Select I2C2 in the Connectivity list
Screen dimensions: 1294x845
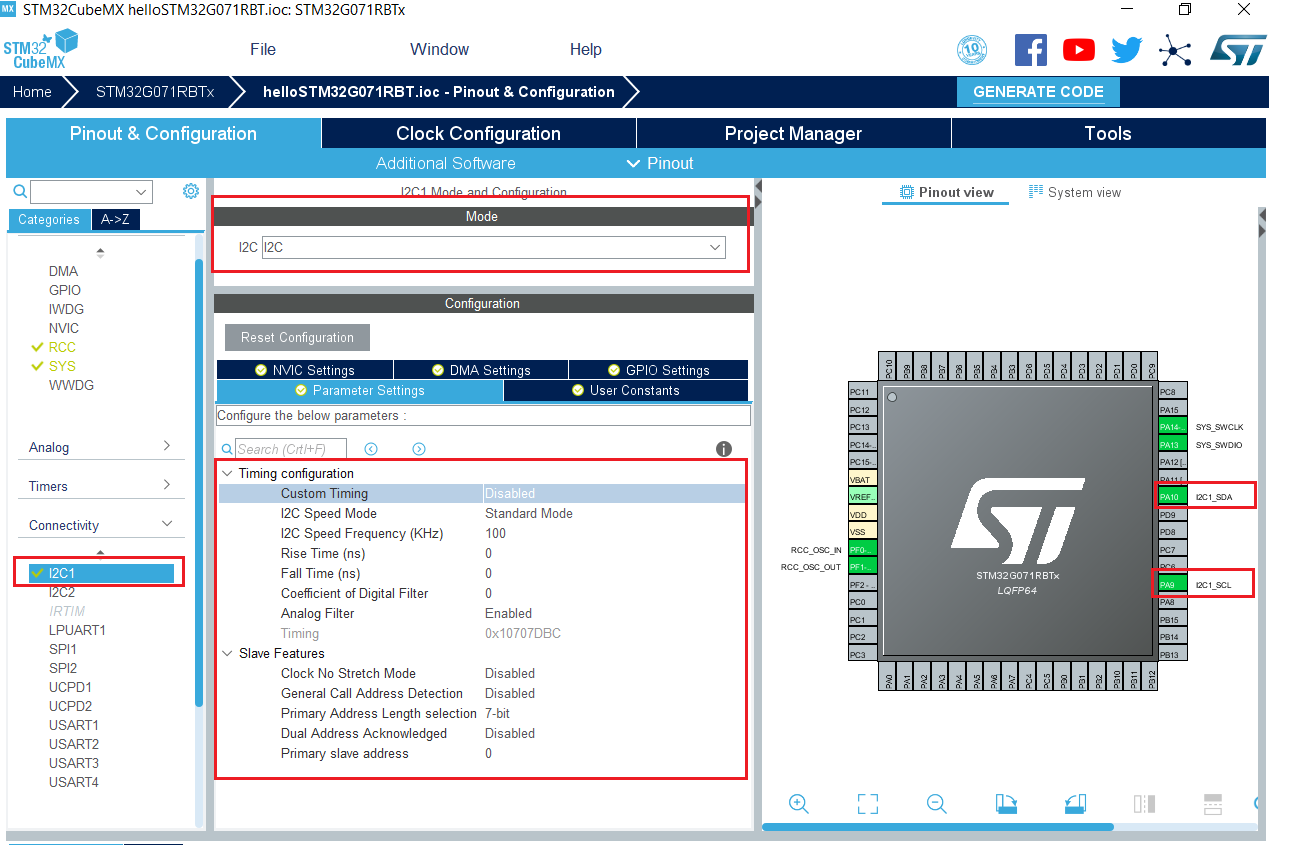[62, 593]
